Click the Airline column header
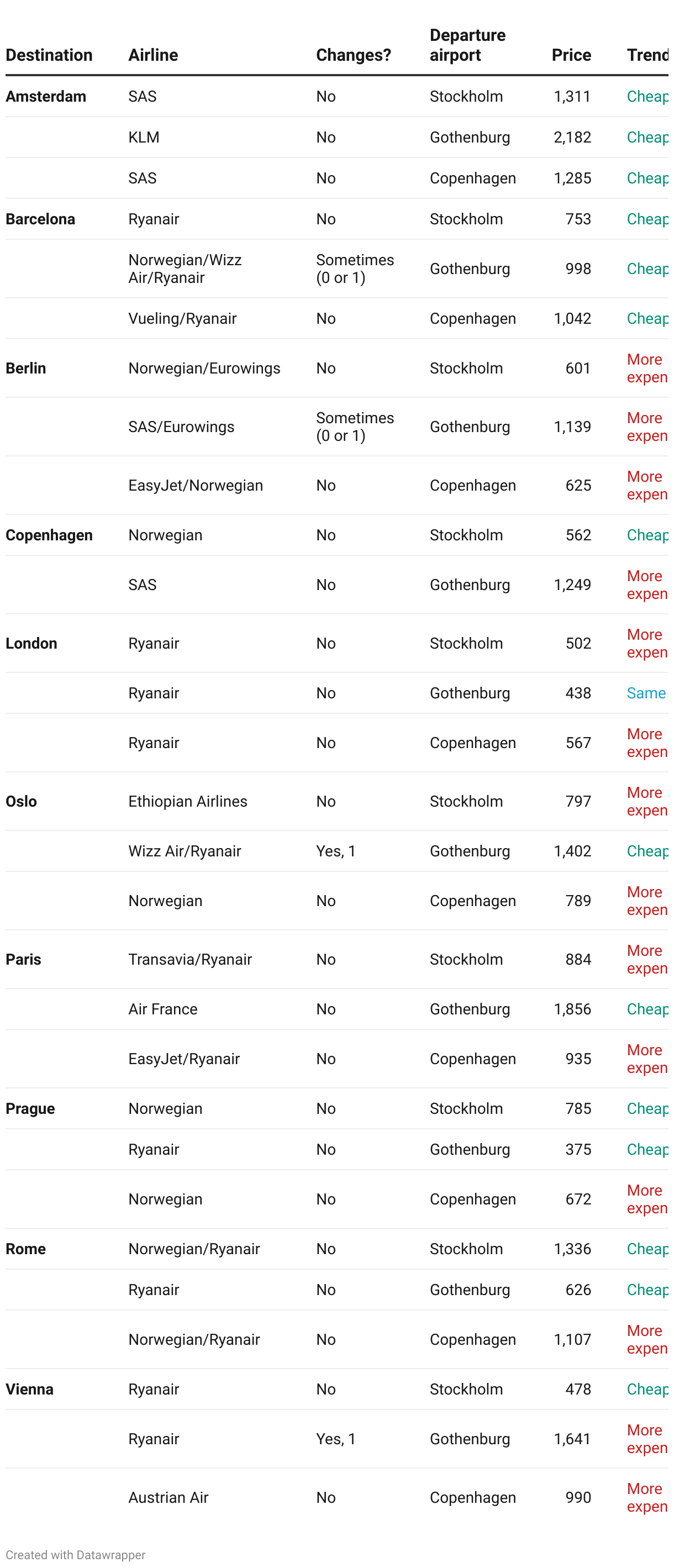This screenshot has width=674, height=1568. coord(154,55)
